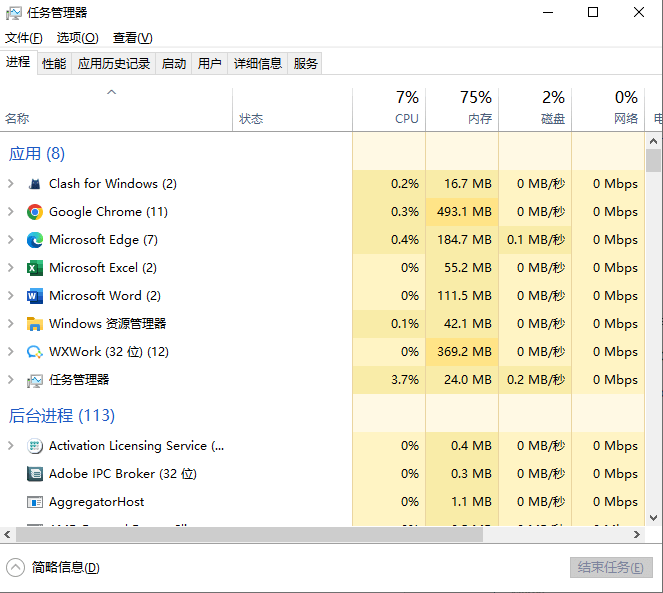Viewport: 663px width, 593px height.
Task: Expand the 任务管理器 process row
Action: [11, 379]
